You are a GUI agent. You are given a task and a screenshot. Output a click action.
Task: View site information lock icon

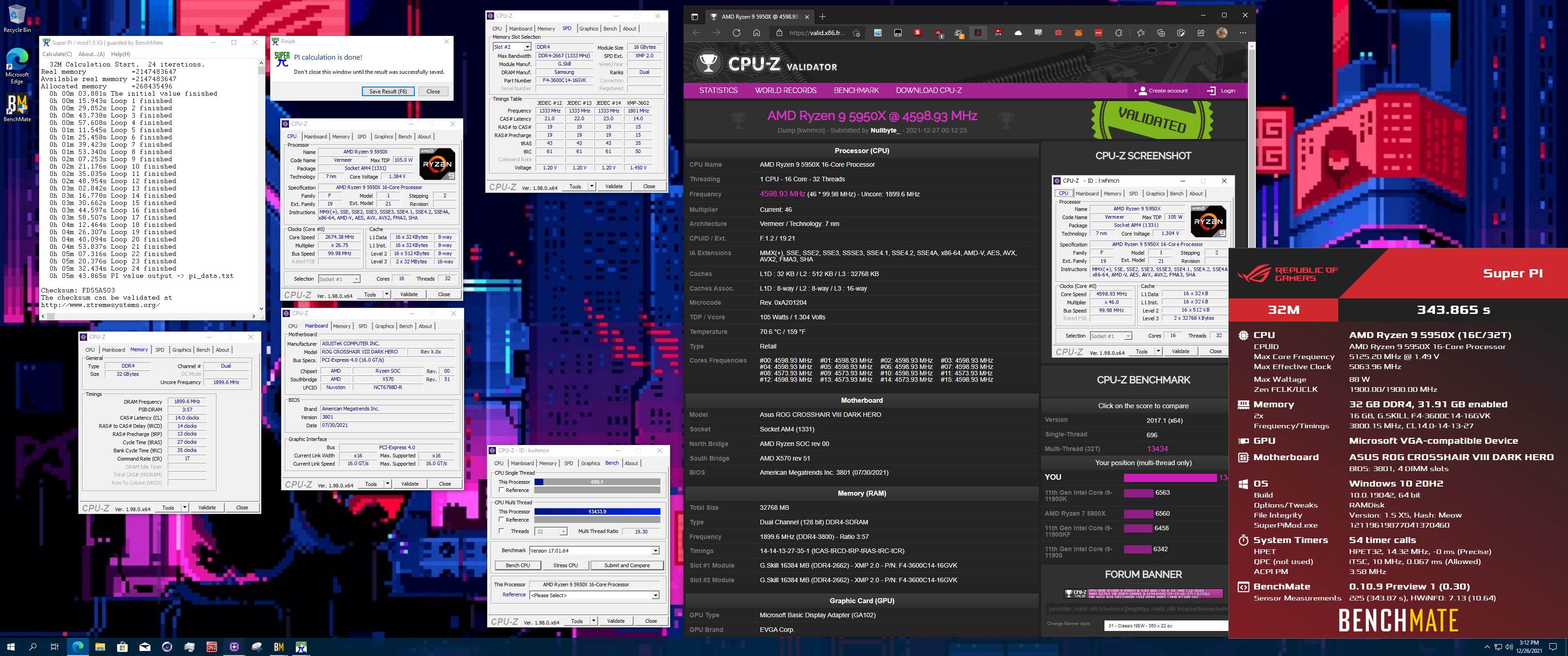779,33
